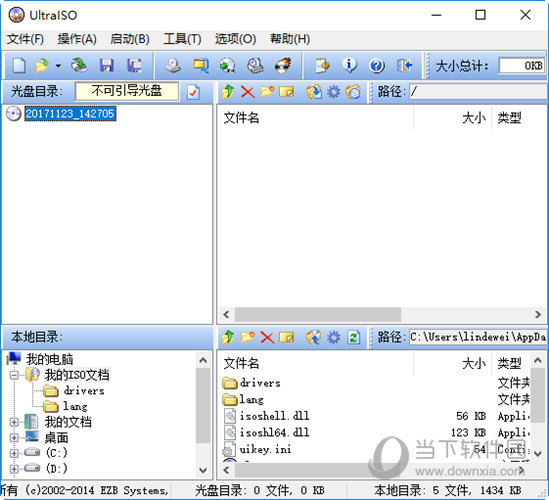The image size is (549, 500).
Task: Click the disc file list scroll right arrow
Action: [538, 314]
